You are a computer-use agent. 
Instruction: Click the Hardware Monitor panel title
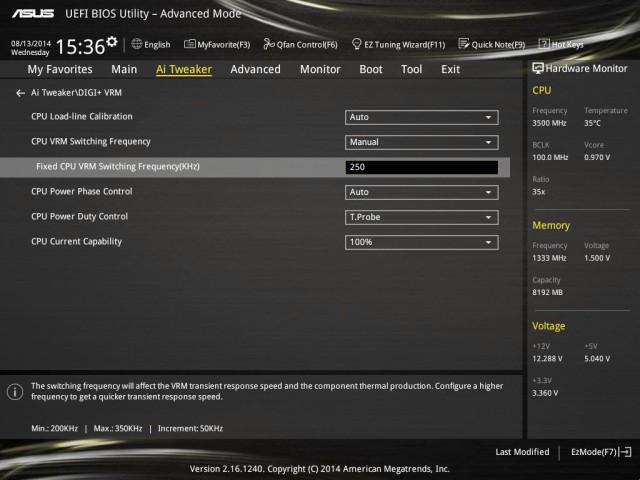click(x=587, y=68)
